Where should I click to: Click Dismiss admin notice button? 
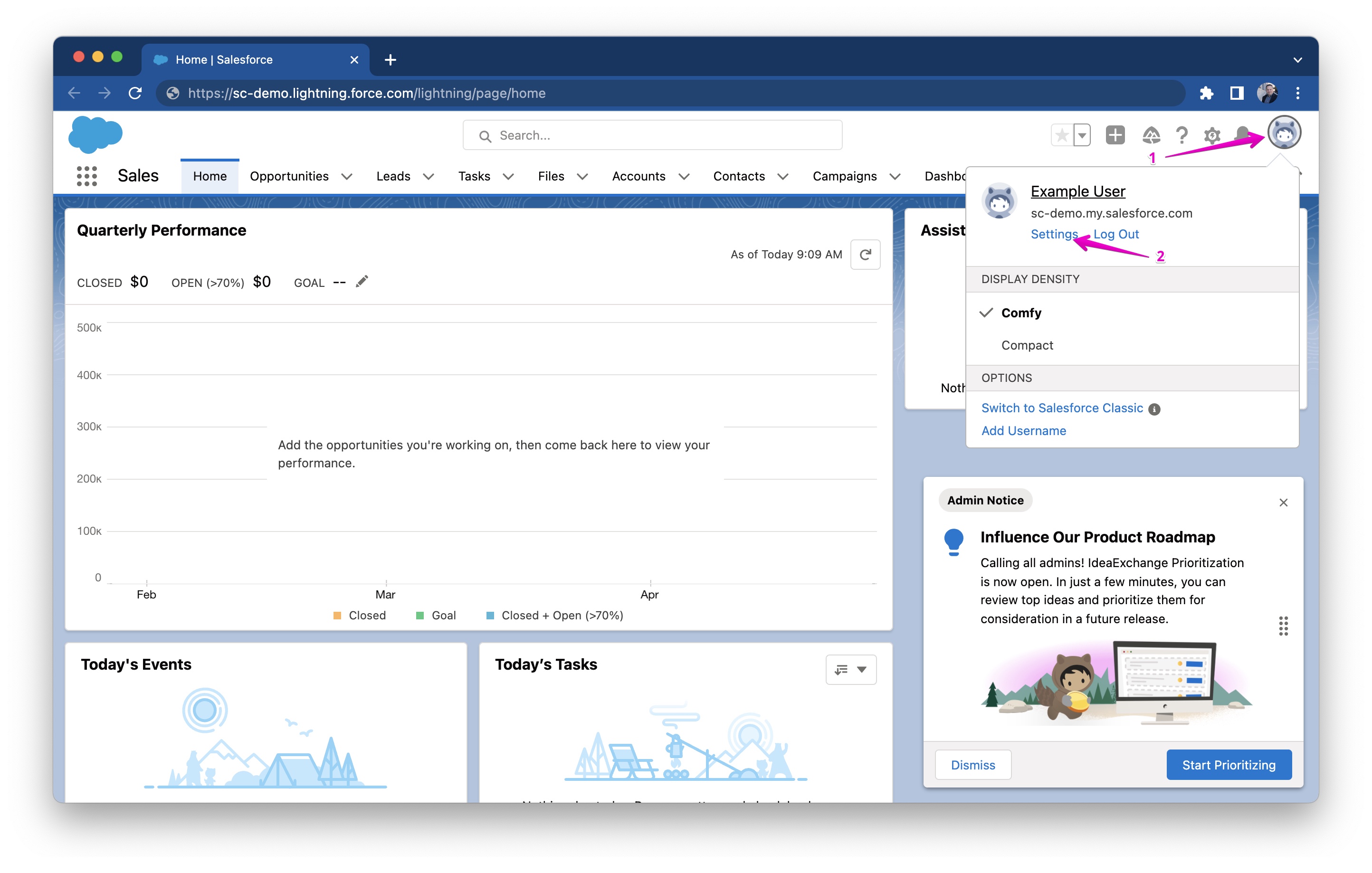tap(973, 764)
